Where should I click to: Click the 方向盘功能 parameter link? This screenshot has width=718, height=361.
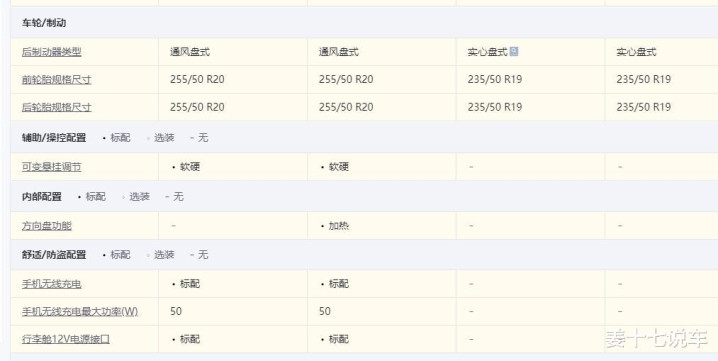point(47,226)
